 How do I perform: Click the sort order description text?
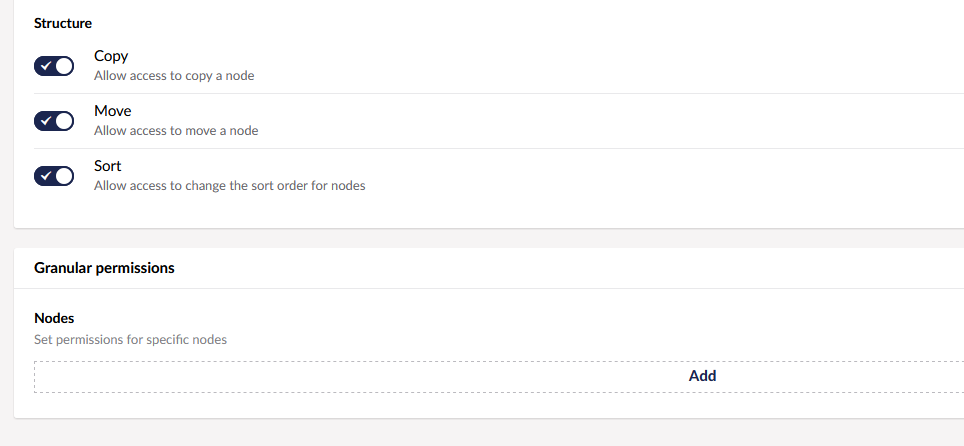[x=229, y=185]
